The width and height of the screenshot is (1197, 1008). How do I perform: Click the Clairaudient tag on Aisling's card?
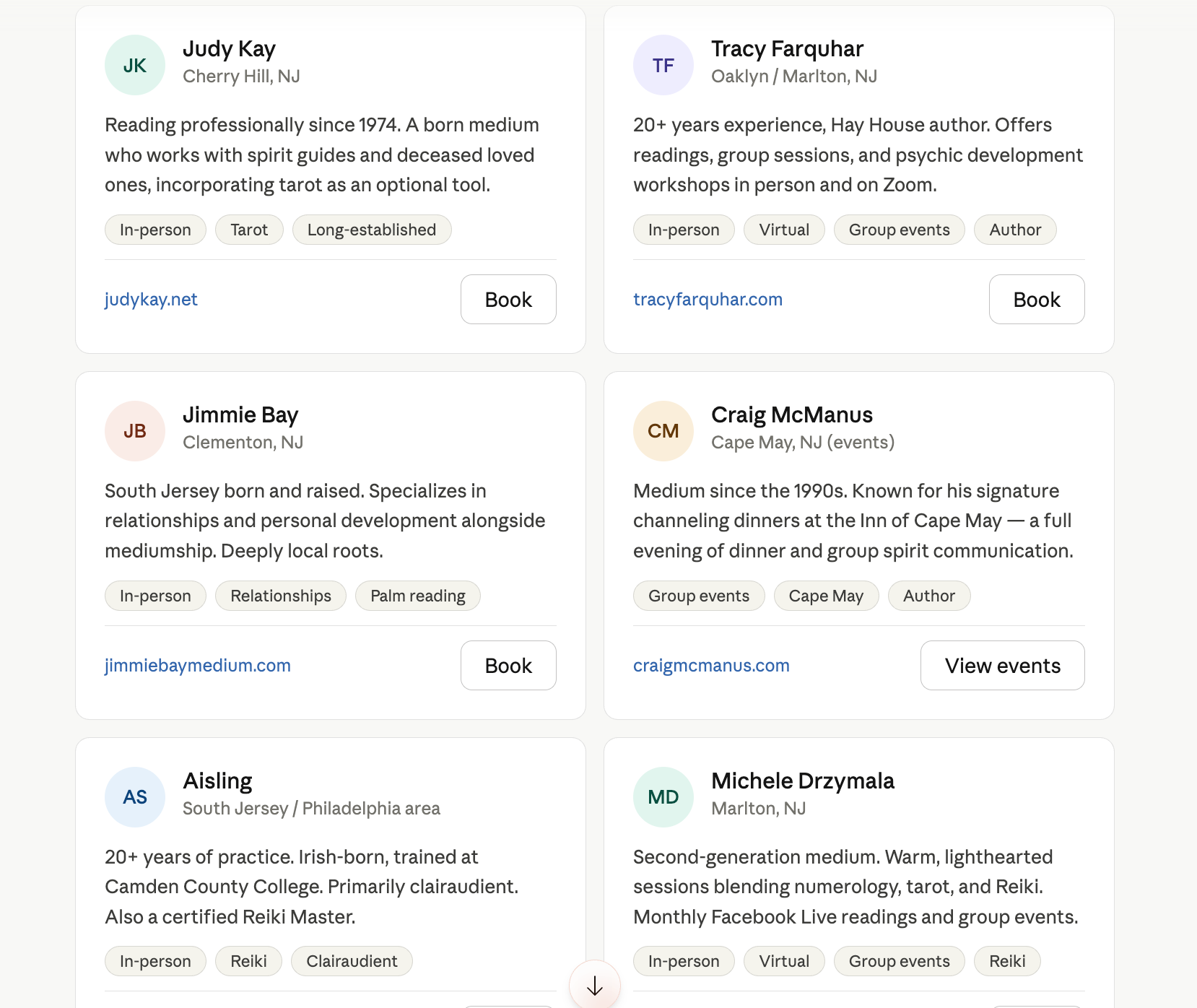[x=352, y=961]
